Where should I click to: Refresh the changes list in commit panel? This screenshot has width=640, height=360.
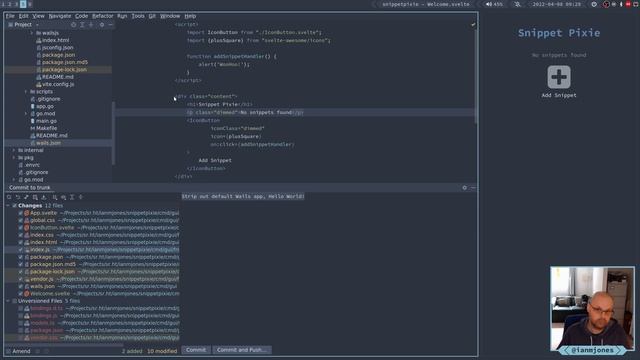(x=9, y=197)
